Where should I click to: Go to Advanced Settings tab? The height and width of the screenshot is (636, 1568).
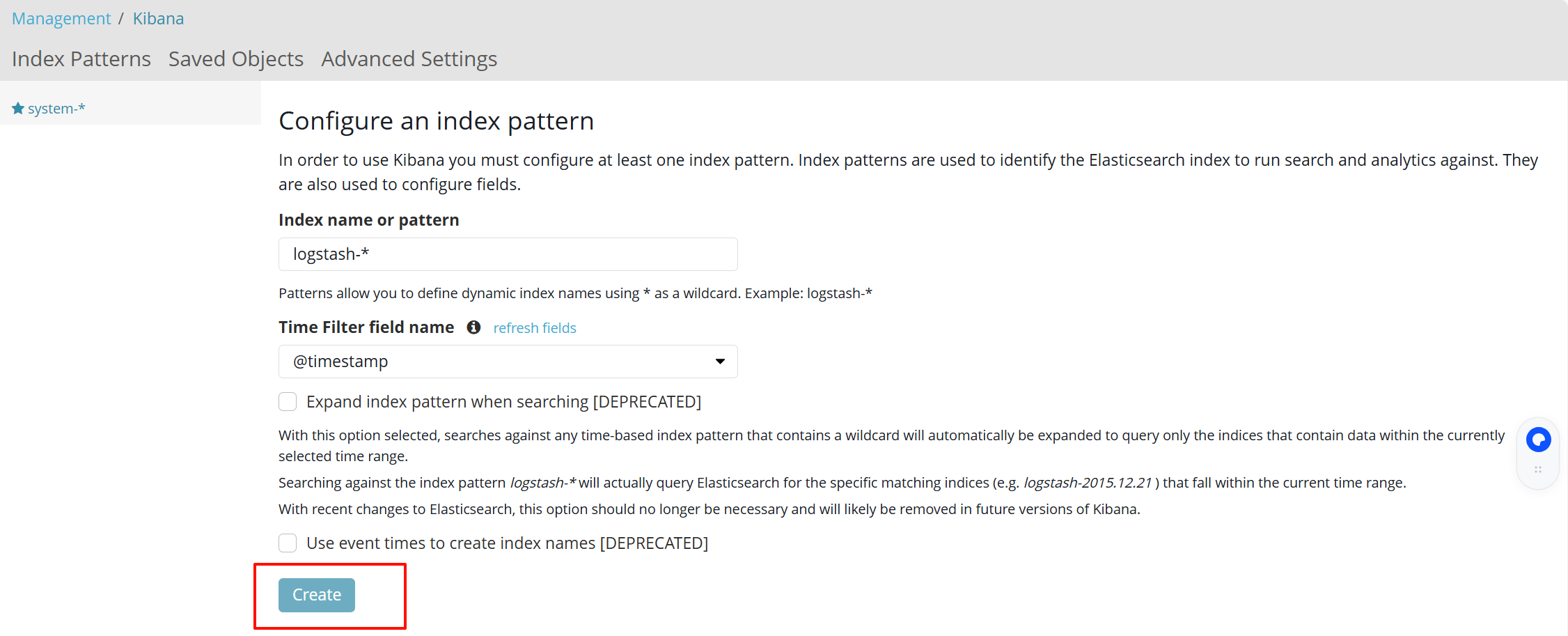pyautogui.click(x=409, y=59)
